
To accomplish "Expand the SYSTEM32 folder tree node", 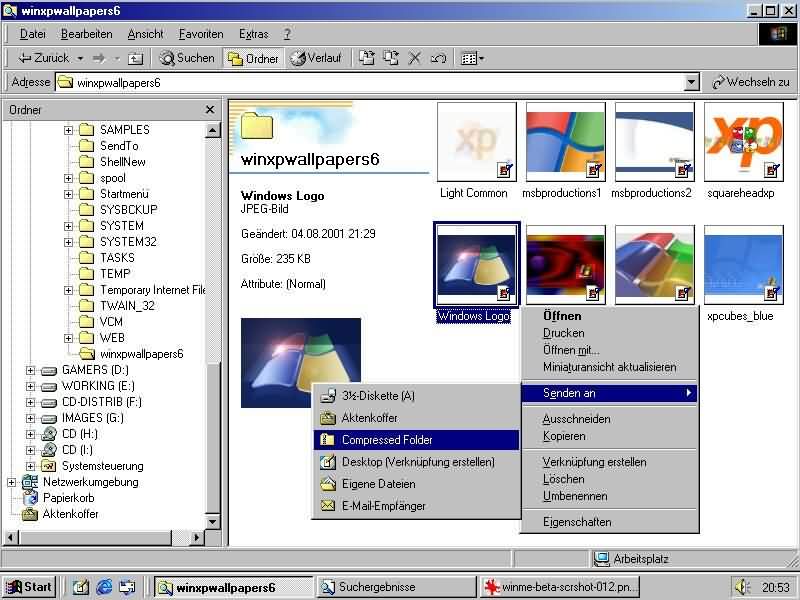I will point(69,242).
